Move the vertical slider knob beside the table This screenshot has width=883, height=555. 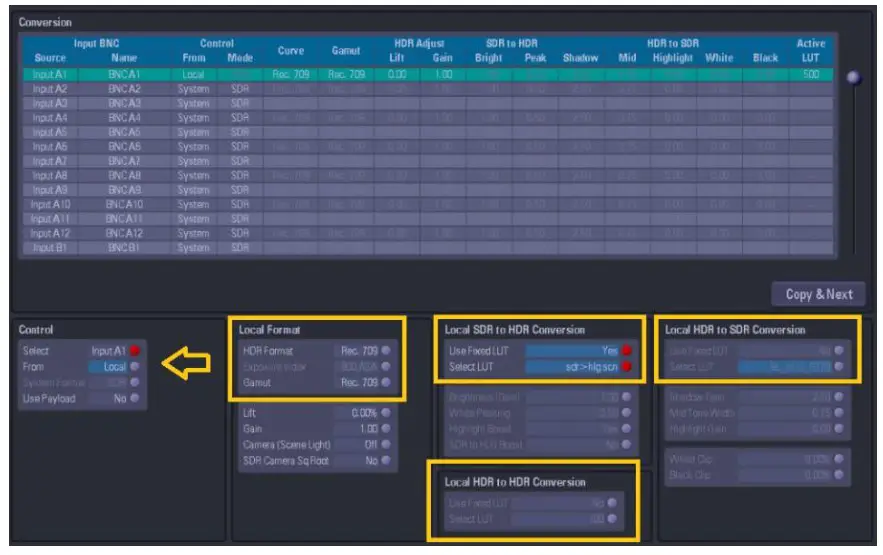[854, 78]
